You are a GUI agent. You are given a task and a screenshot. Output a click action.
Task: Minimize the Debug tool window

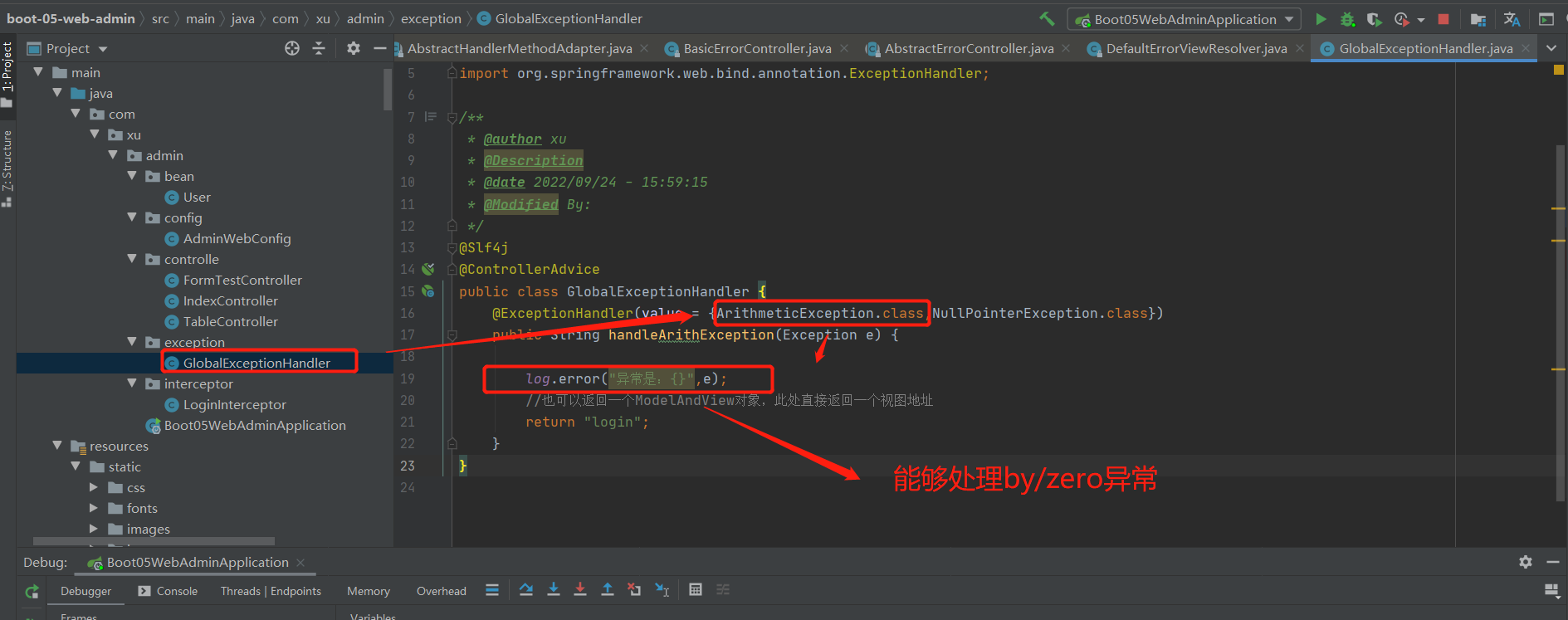click(1553, 562)
